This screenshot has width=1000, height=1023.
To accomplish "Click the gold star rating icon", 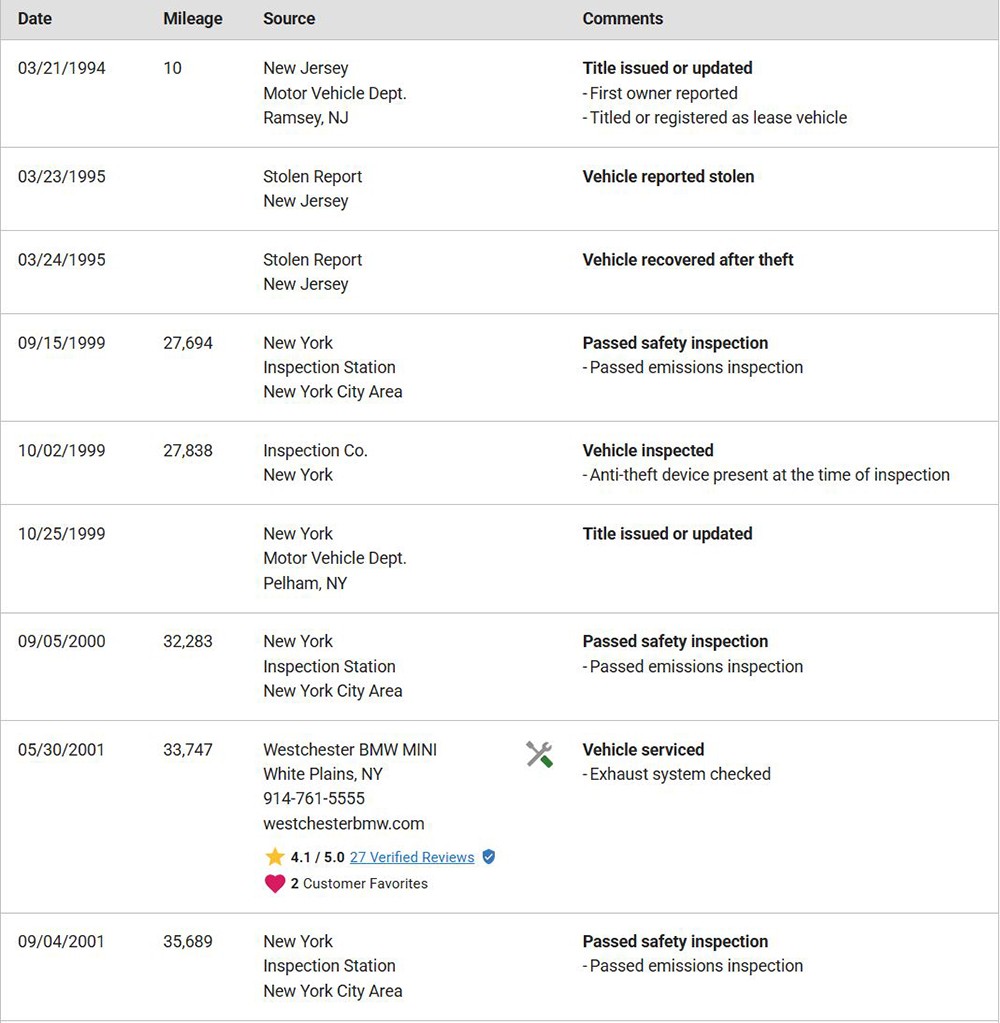I will point(275,857).
